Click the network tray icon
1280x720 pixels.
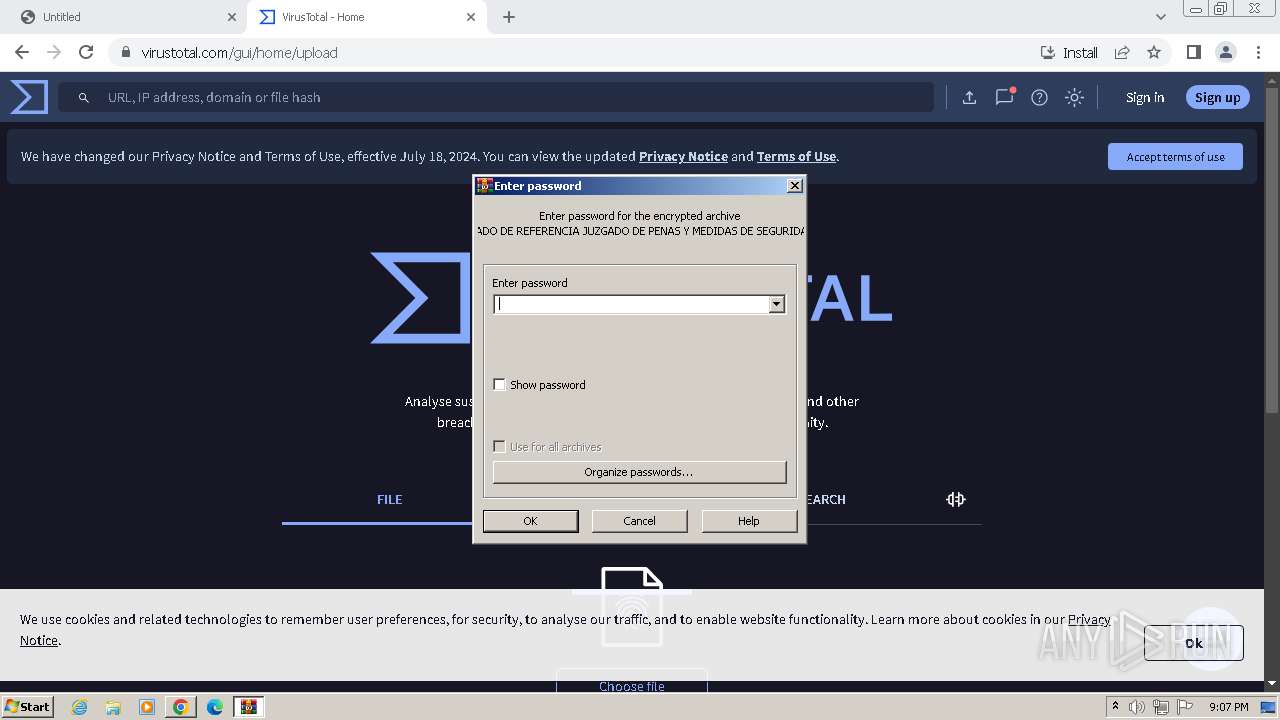click(1161, 707)
